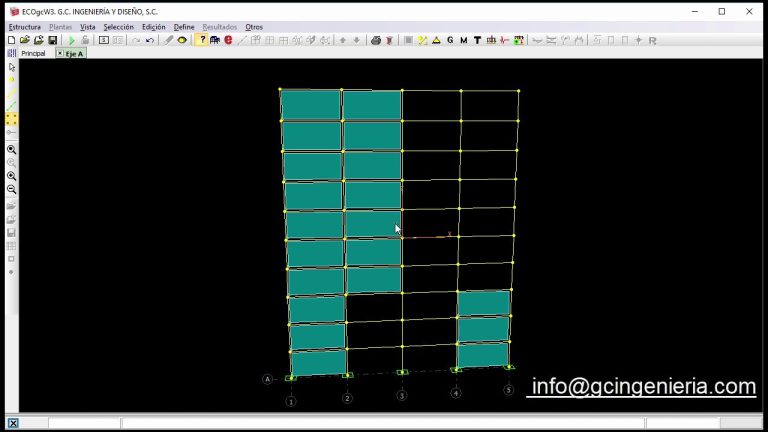Expand the Edición menu dropdown

(x=153, y=27)
